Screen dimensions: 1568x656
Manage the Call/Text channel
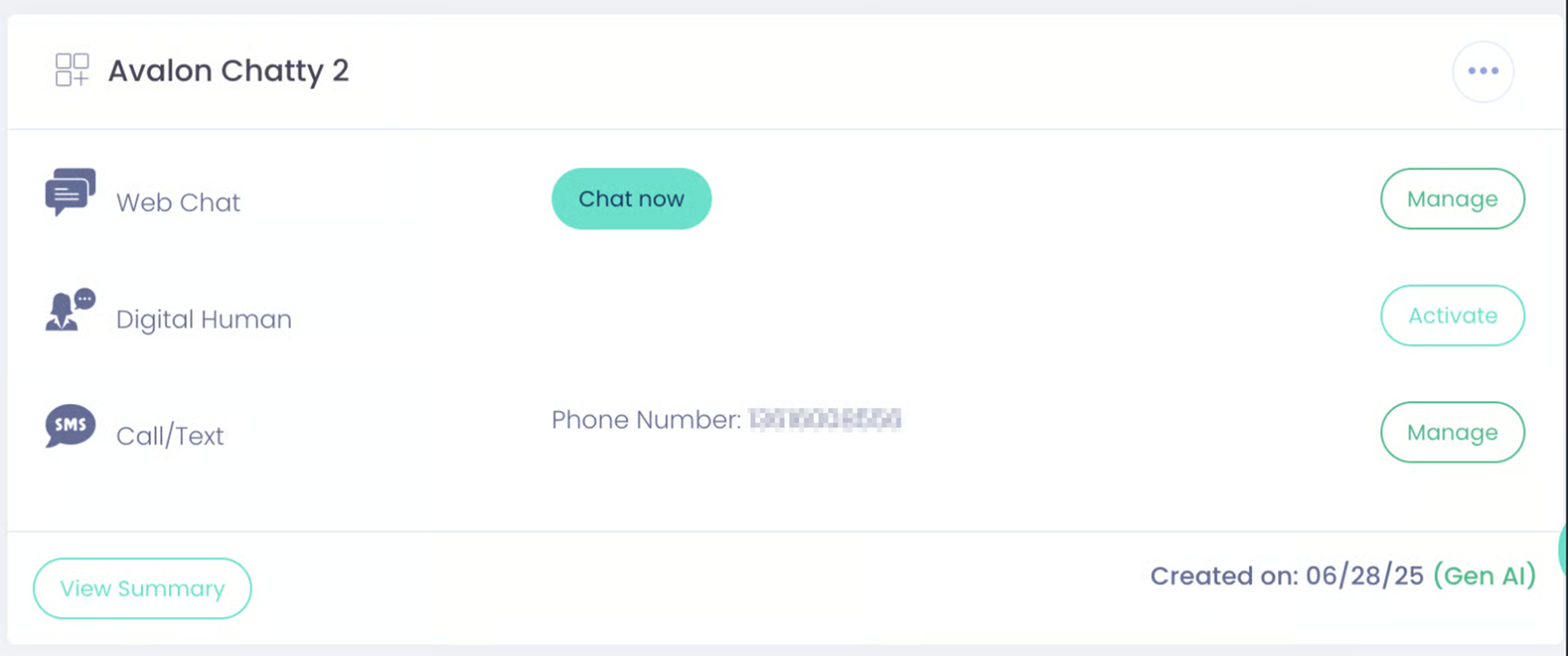tap(1452, 432)
